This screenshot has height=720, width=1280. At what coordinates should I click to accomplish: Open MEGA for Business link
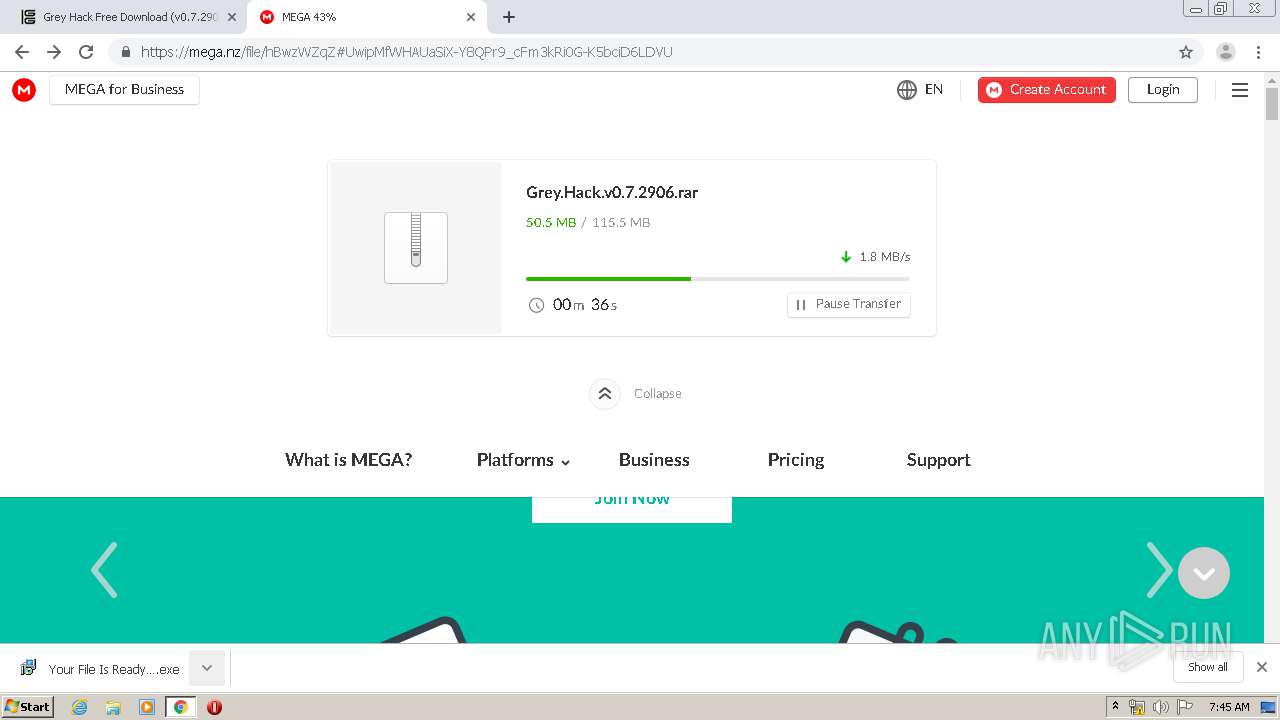(124, 90)
